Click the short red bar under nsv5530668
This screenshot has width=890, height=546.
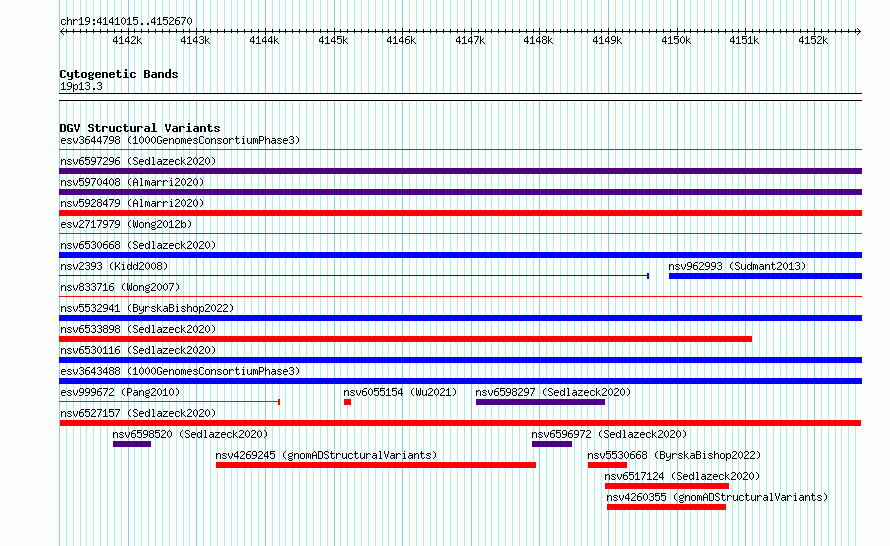(x=607, y=465)
